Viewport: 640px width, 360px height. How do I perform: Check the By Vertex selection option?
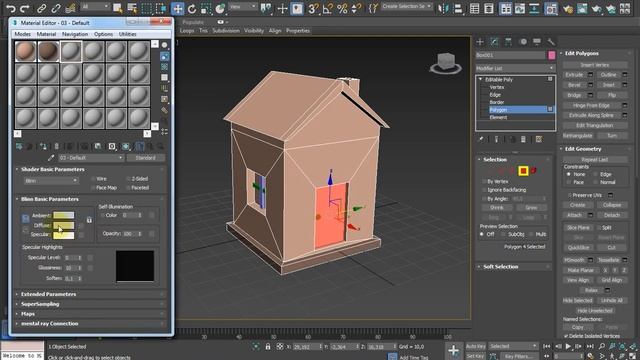(484, 181)
